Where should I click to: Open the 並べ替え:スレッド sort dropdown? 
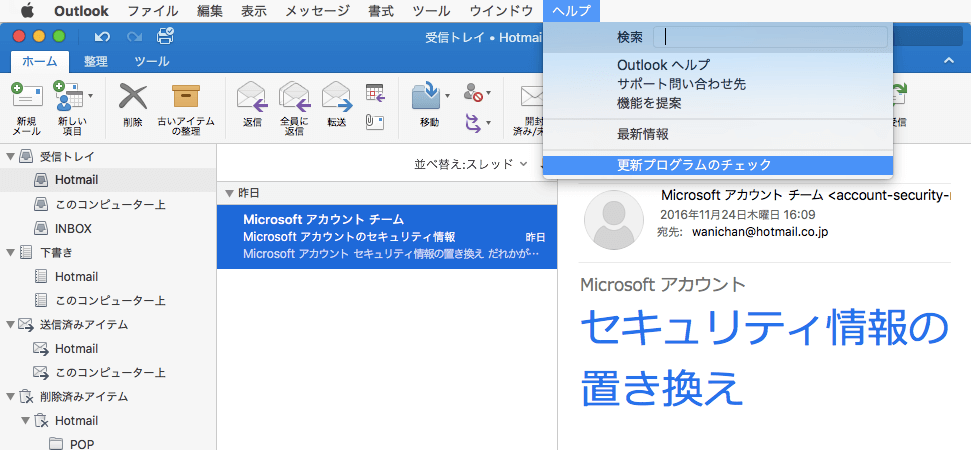point(471,165)
